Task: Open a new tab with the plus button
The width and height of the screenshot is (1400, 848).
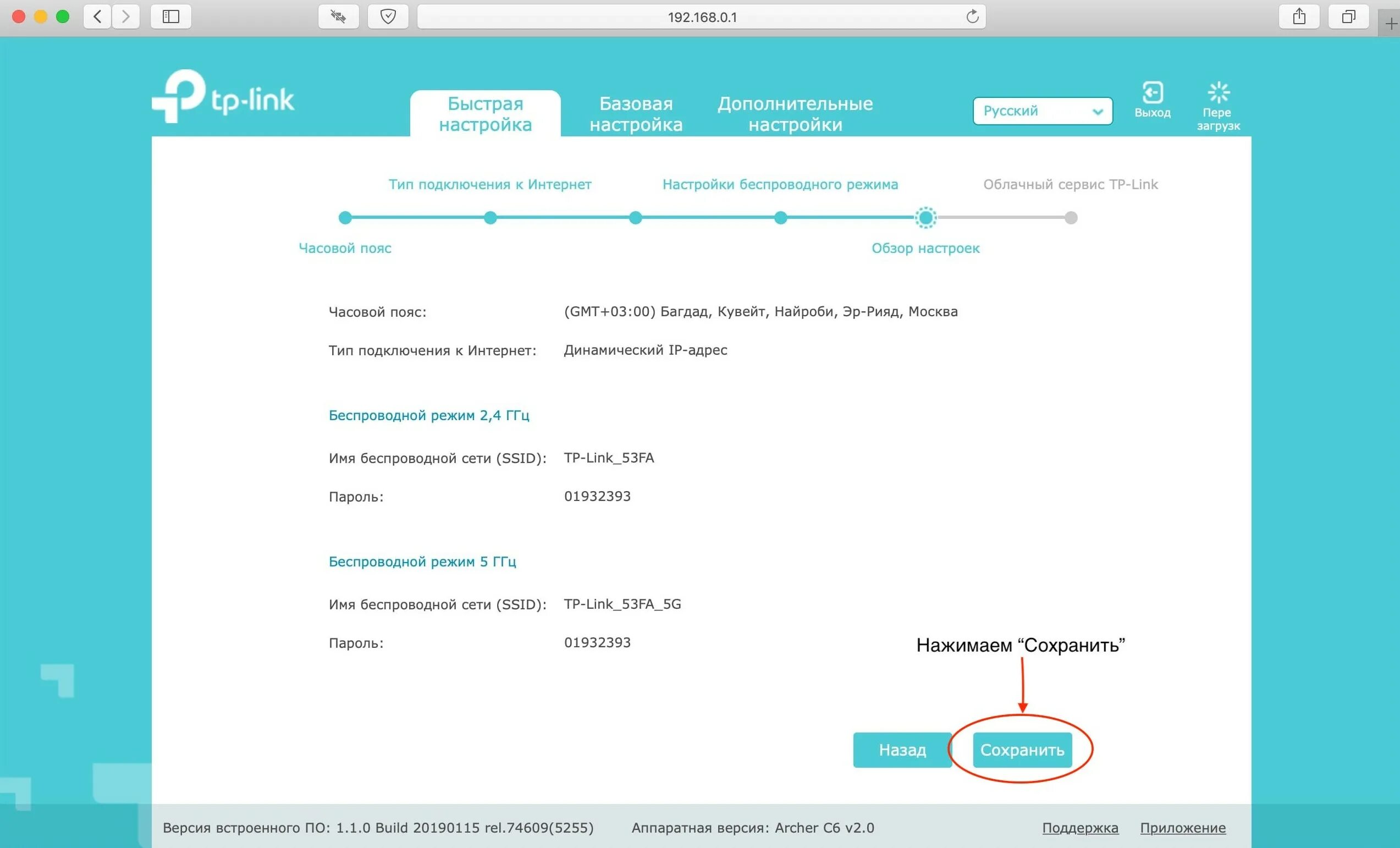Action: tap(1390, 24)
